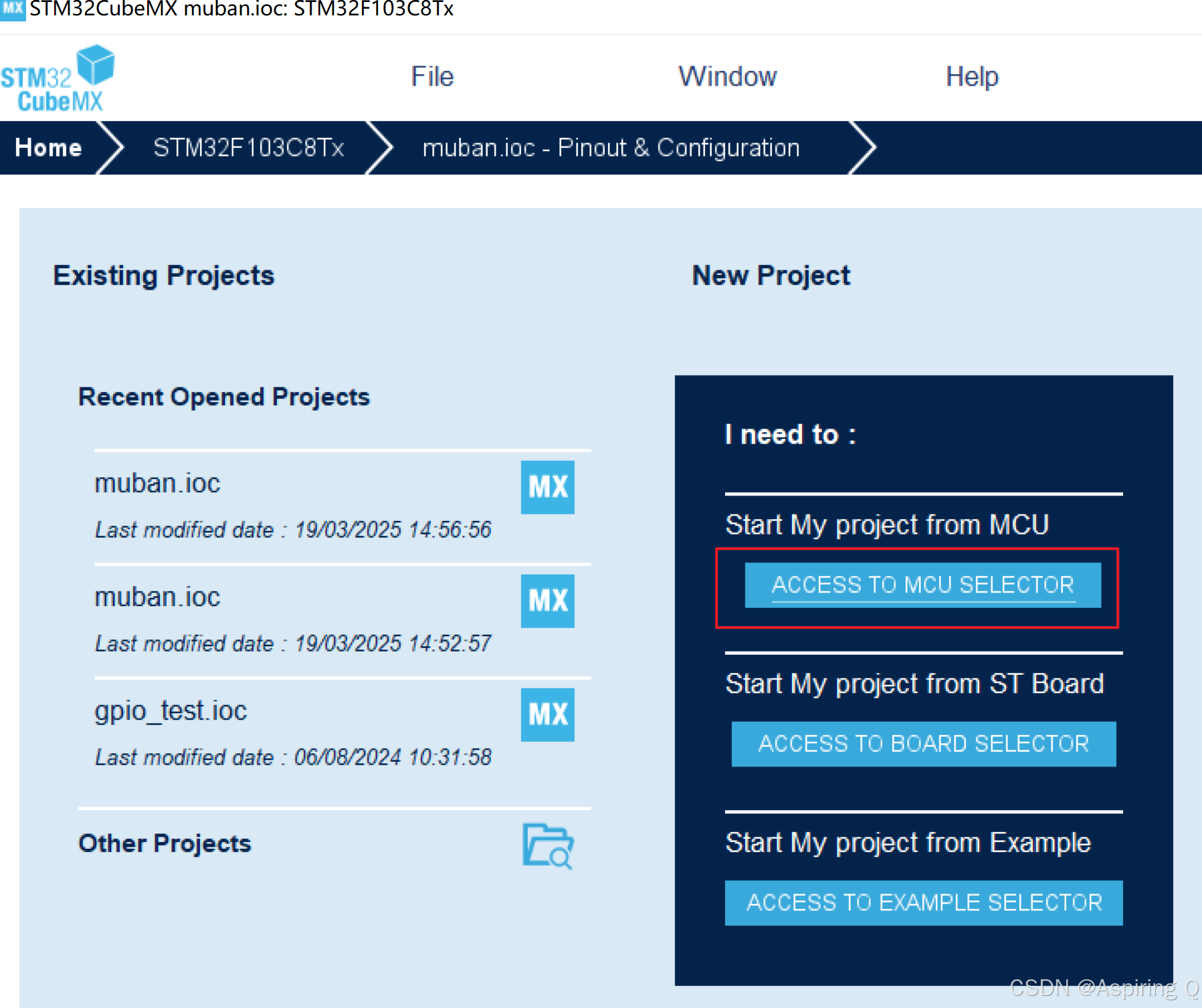1202x1008 pixels.
Task: Click the window title 'STM32CubeMX muban.ioc: STM32F103C8Tx'
Action: 241,10
